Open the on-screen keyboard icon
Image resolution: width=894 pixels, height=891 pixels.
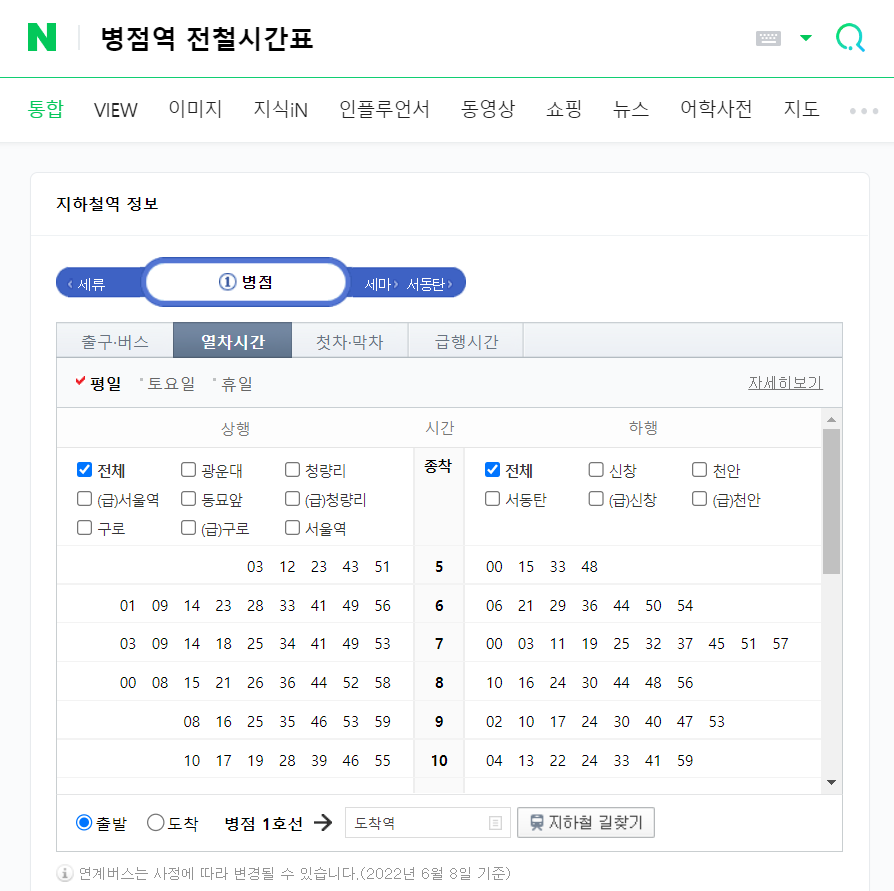(768, 38)
